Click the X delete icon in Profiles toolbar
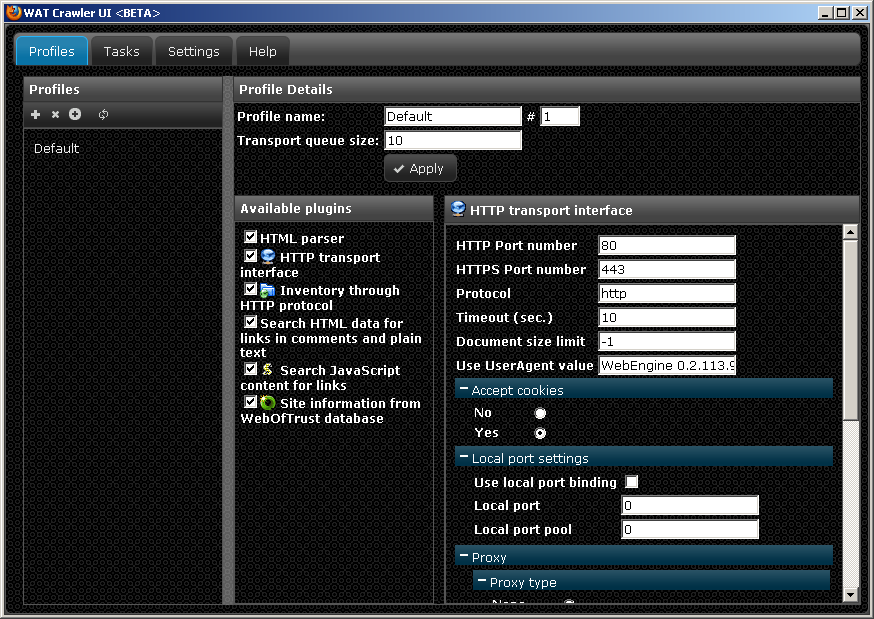Image resolution: width=874 pixels, height=619 pixels. coord(55,114)
